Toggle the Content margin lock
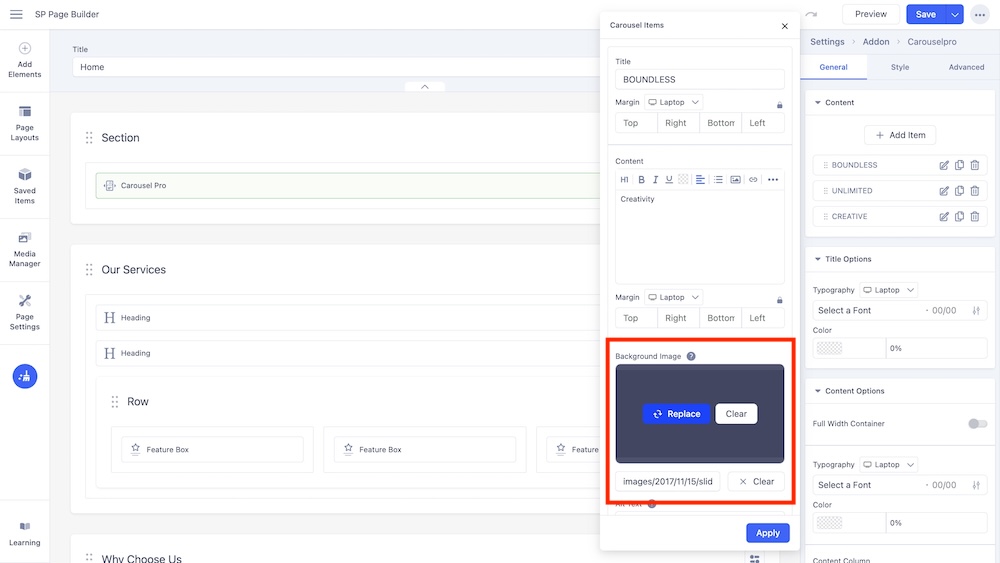Image resolution: width=1000 pixels, height=563 pixels. point(780,299)
